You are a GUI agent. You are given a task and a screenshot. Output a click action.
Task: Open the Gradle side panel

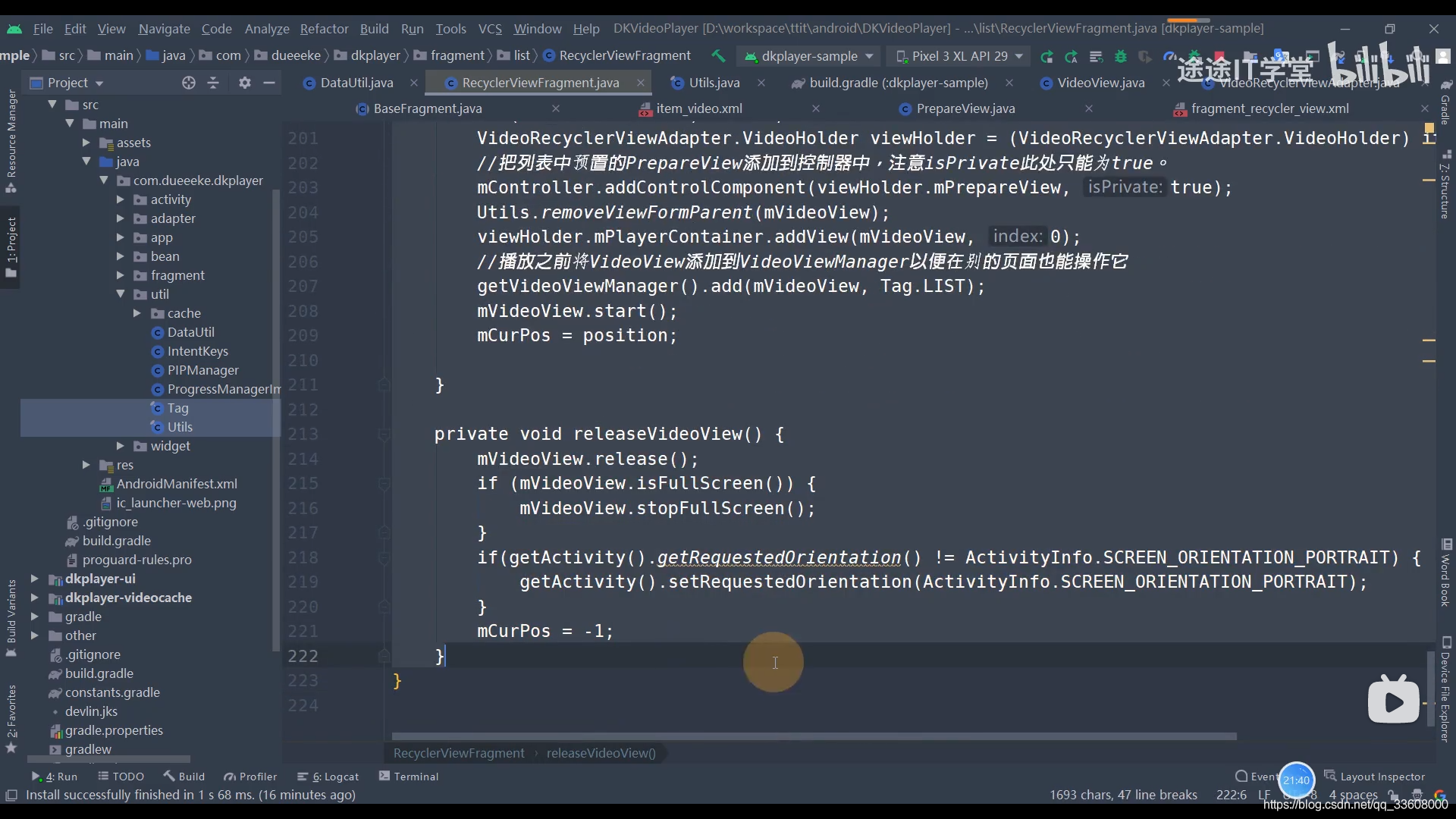click(x=1445, y=102)
